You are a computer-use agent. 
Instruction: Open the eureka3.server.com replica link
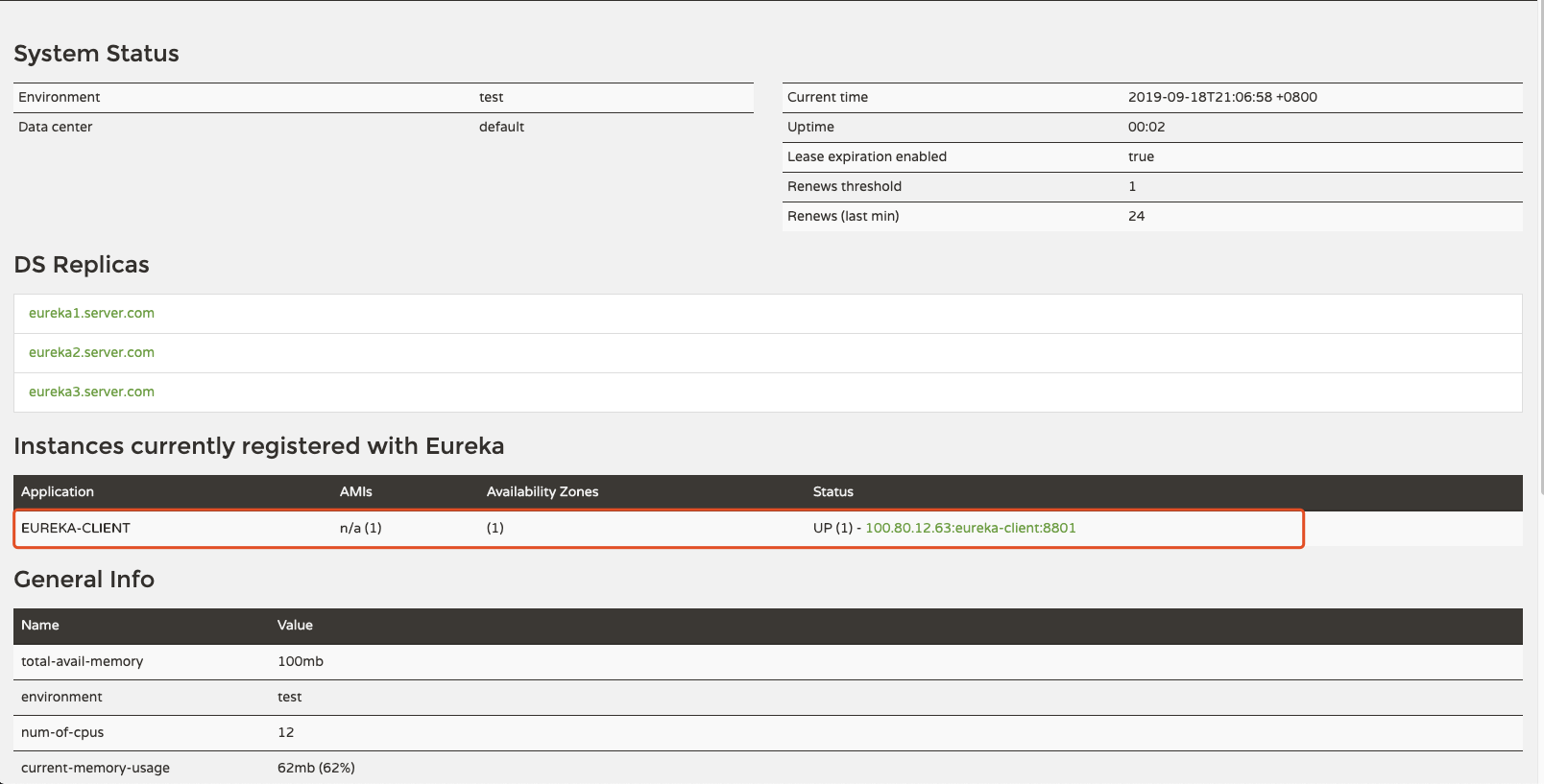point(91,392)
